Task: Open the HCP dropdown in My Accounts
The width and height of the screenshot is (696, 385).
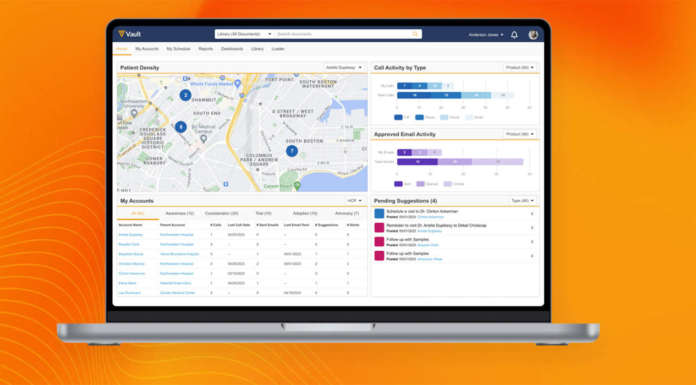Action: coord(354,201)
